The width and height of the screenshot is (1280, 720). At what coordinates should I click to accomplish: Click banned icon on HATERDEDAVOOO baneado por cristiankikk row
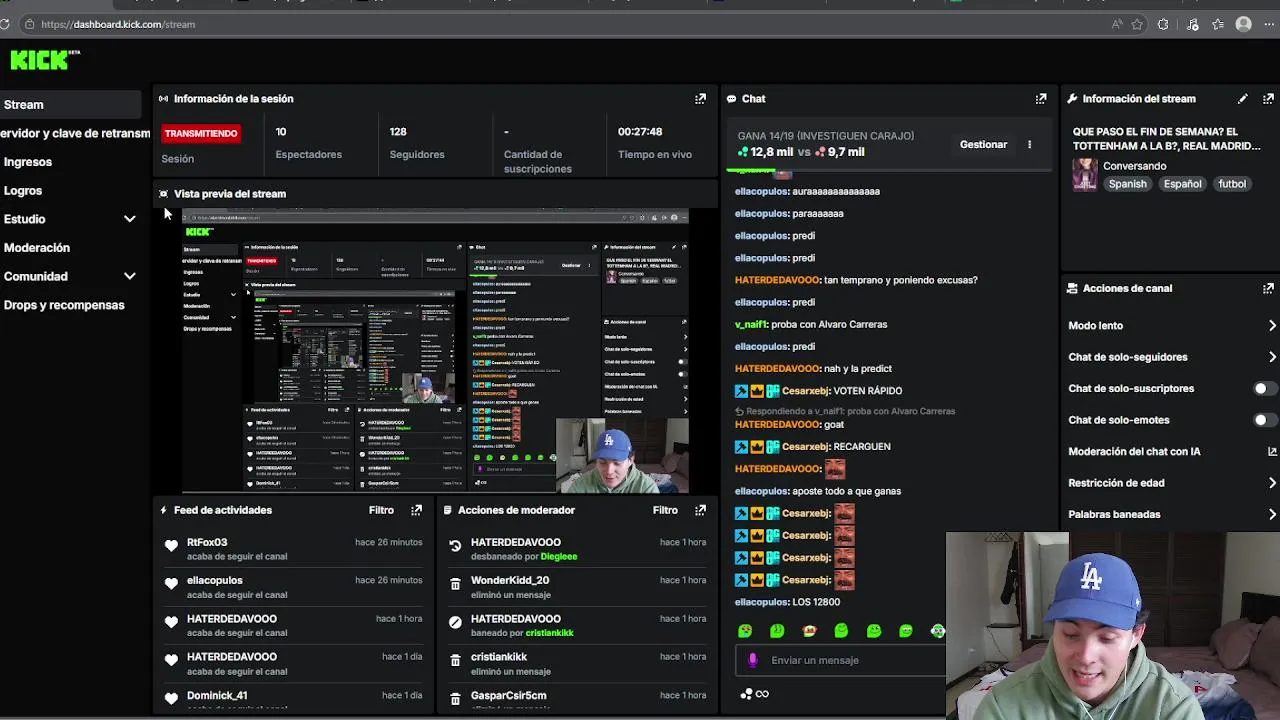point(455,622)
